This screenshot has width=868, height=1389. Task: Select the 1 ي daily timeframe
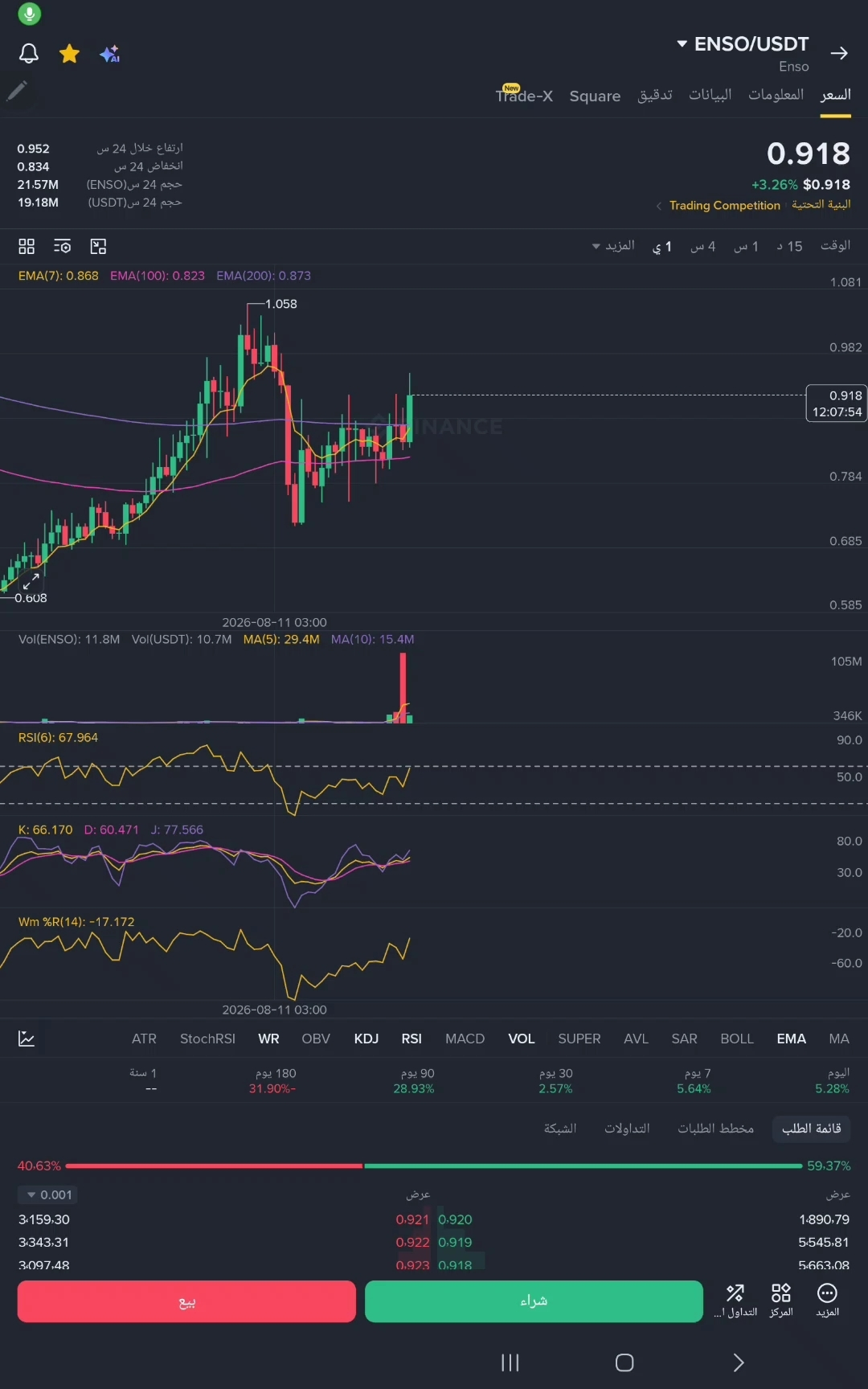point(662,246)
